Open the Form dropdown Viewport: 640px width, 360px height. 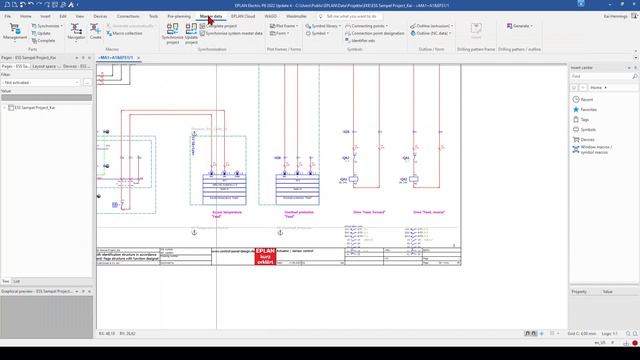point(280,33)
